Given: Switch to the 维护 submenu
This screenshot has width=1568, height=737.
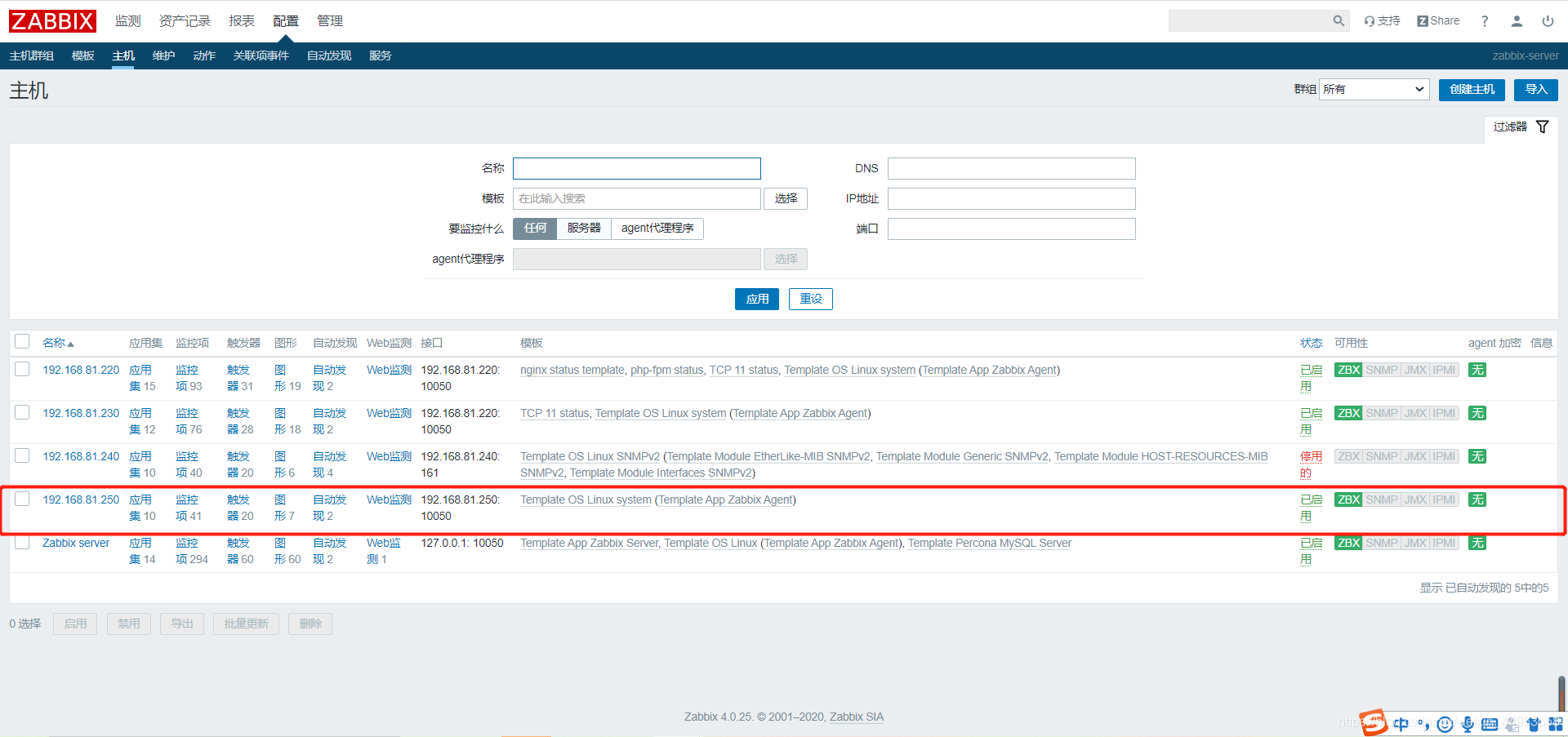Looking at the screenshot, I should point(163,55).
